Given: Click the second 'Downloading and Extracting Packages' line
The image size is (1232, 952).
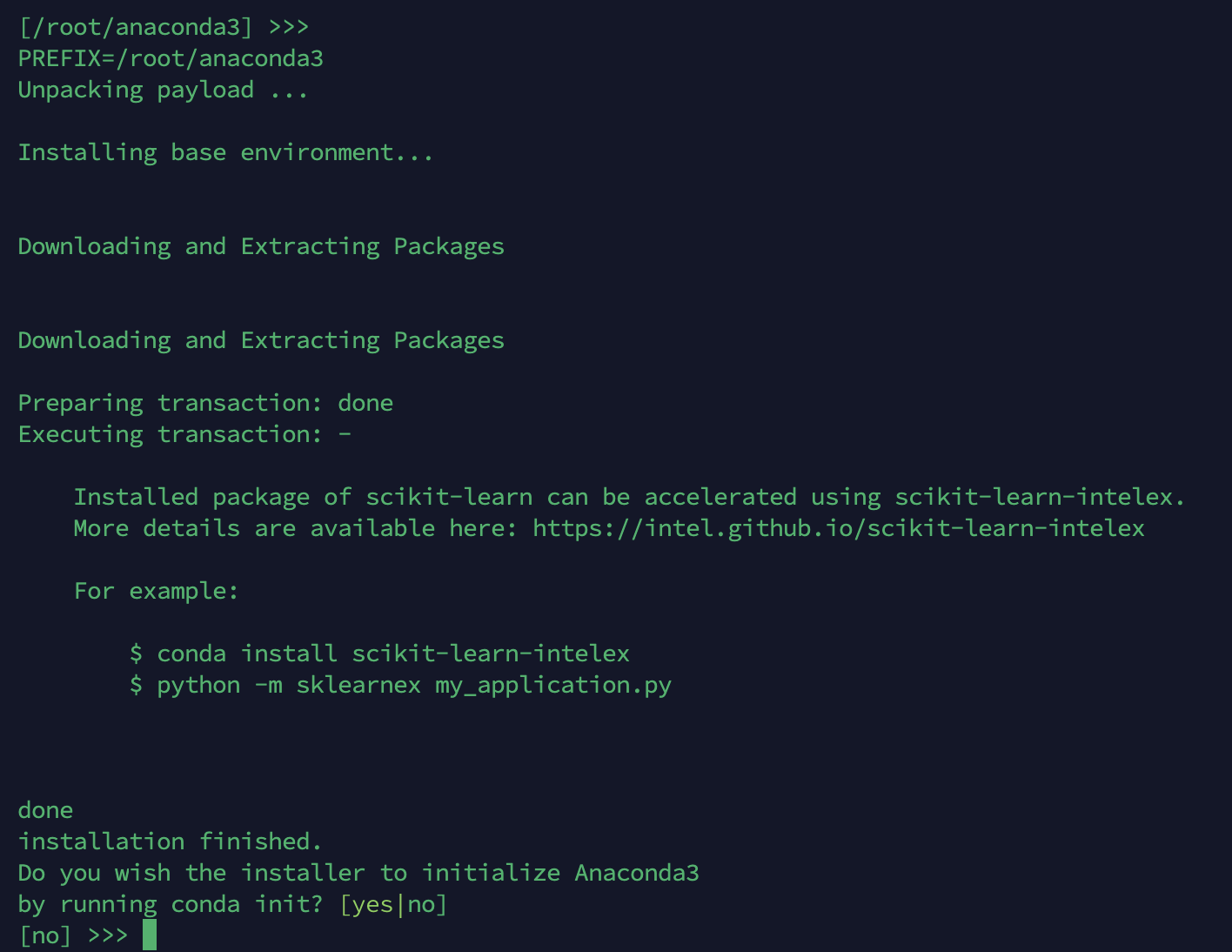Looking at the screenshot, I should (x=261, y=341).
